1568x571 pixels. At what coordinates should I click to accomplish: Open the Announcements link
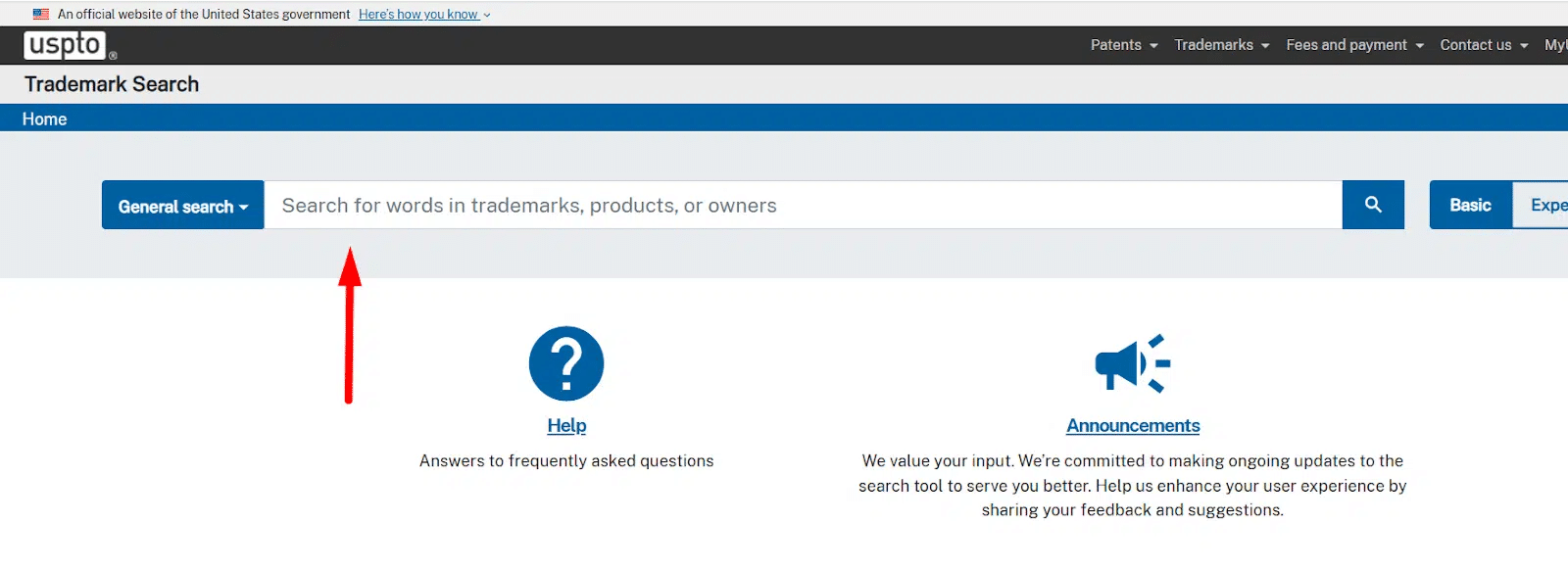[1133, 426]
